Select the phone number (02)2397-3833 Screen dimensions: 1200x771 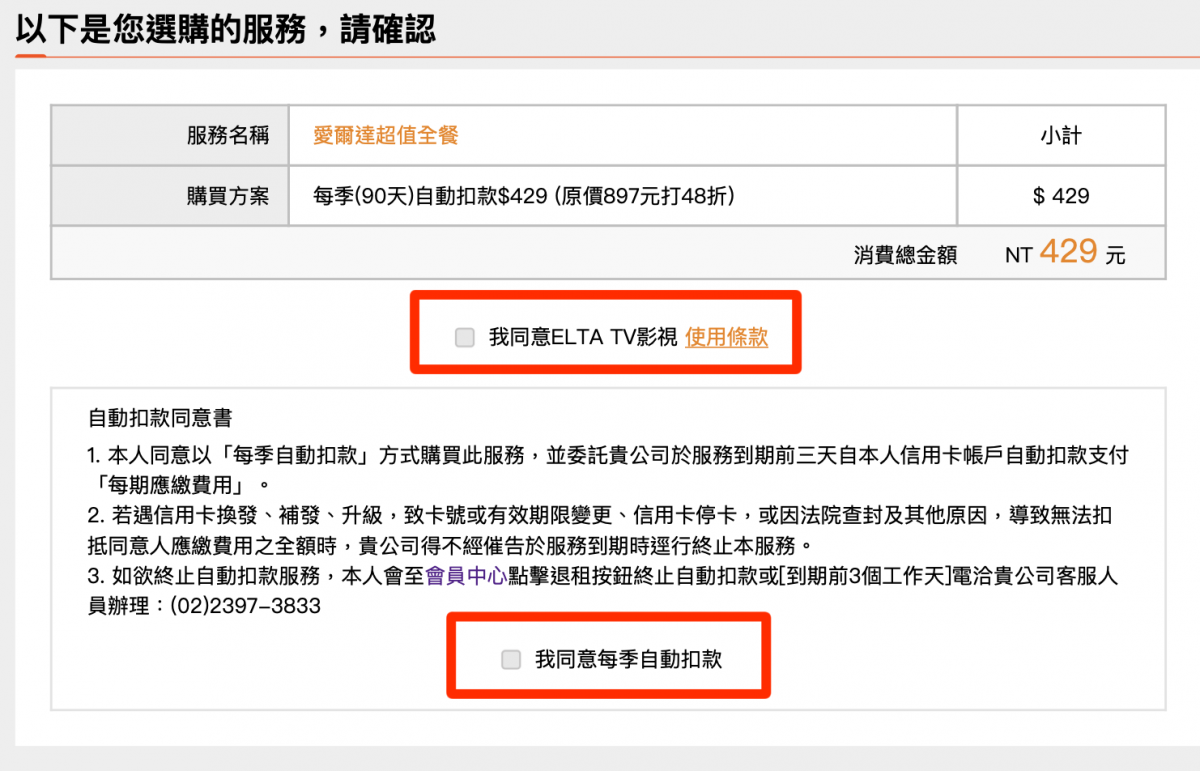245,606
